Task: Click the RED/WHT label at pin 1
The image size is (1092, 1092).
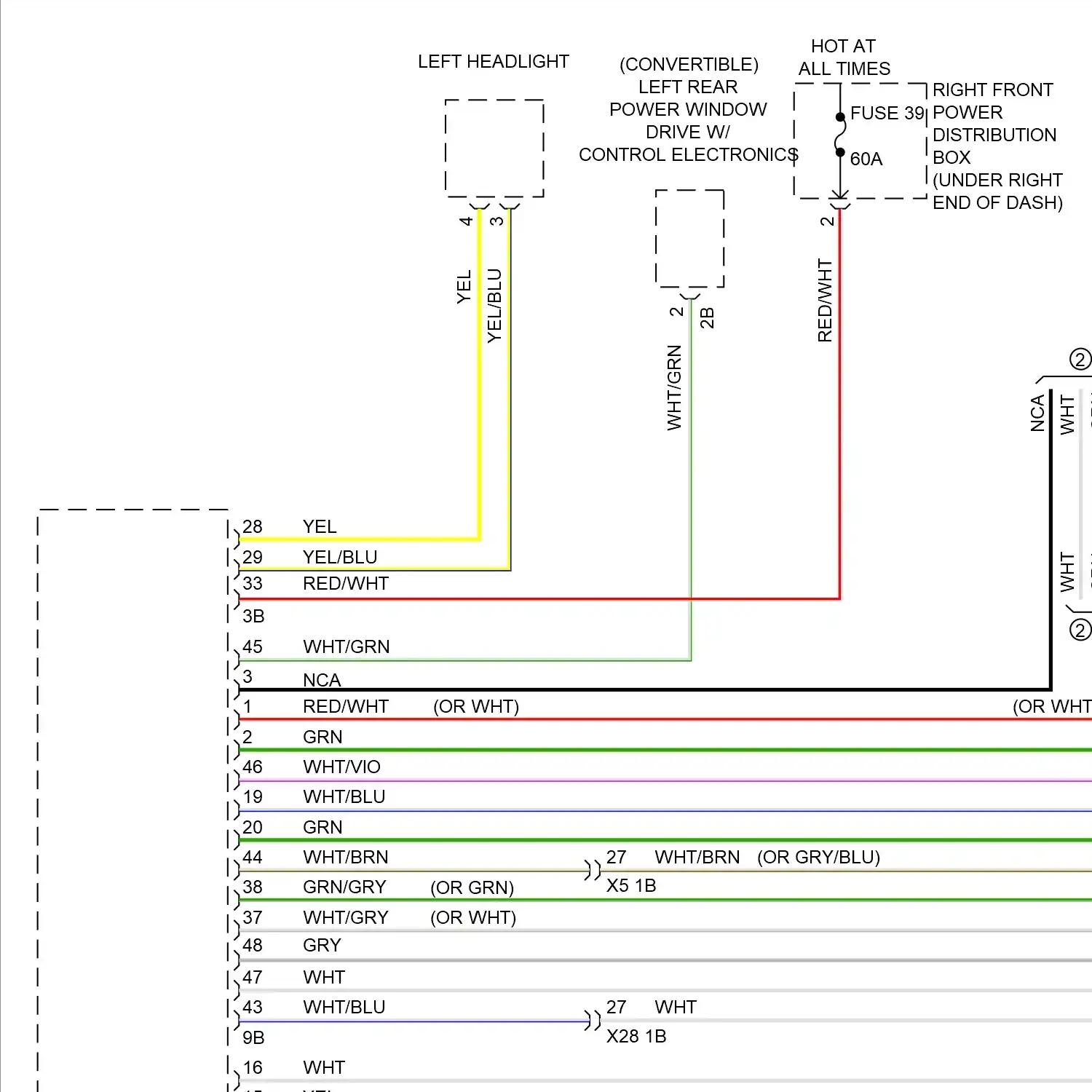Action: coord(346,706)
